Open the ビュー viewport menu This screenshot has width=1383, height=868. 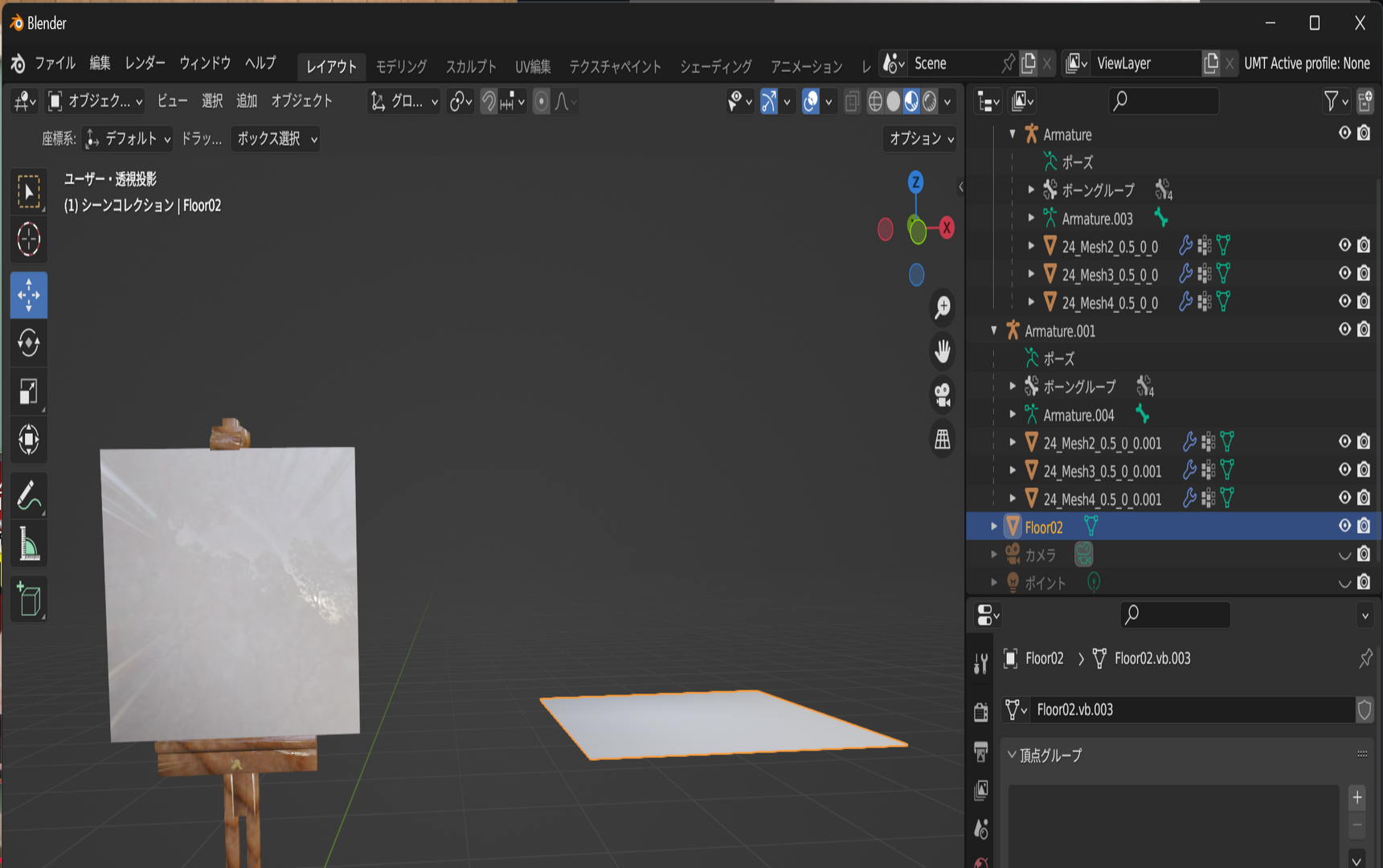pos(172,101)
